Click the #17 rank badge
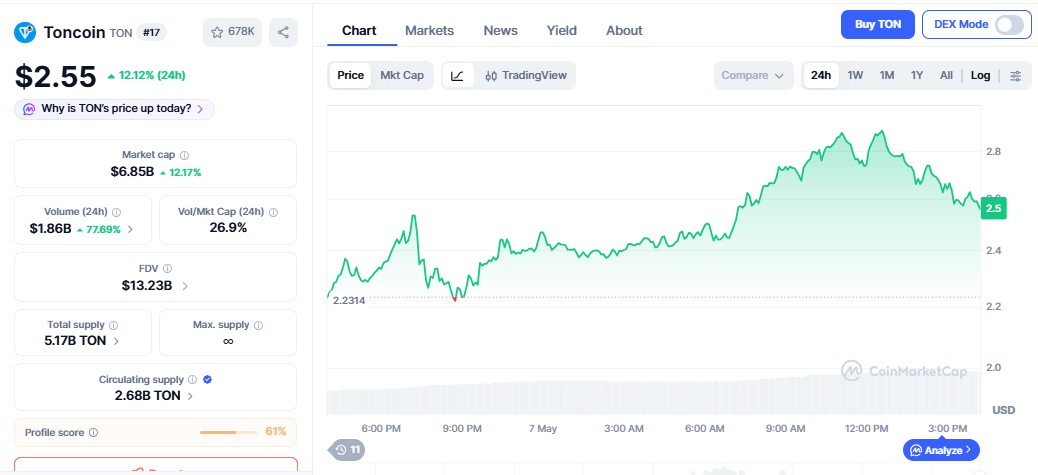This screenshot has width=1038, height=475. 152,32
